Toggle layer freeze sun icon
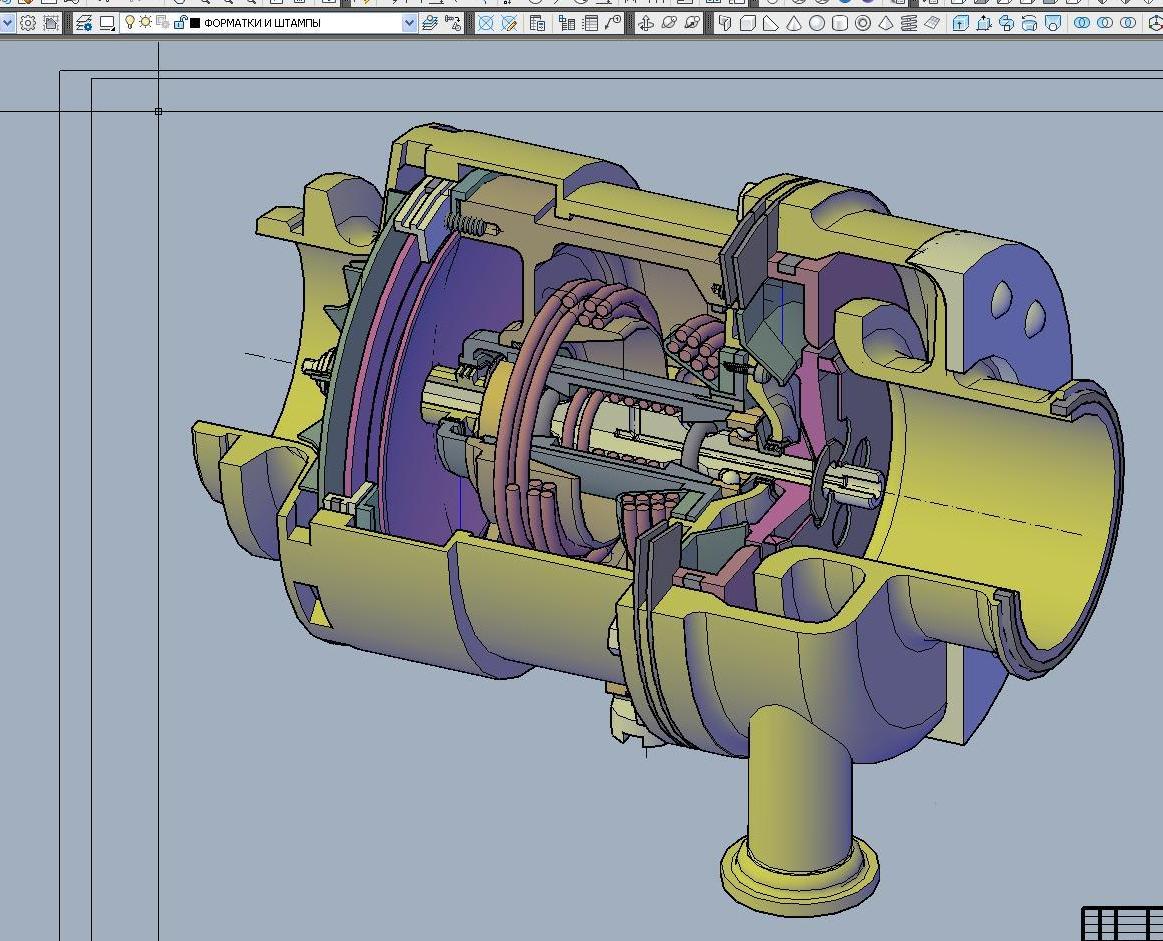This screenshot has width=1163, height=941. (x=146, y=22)
